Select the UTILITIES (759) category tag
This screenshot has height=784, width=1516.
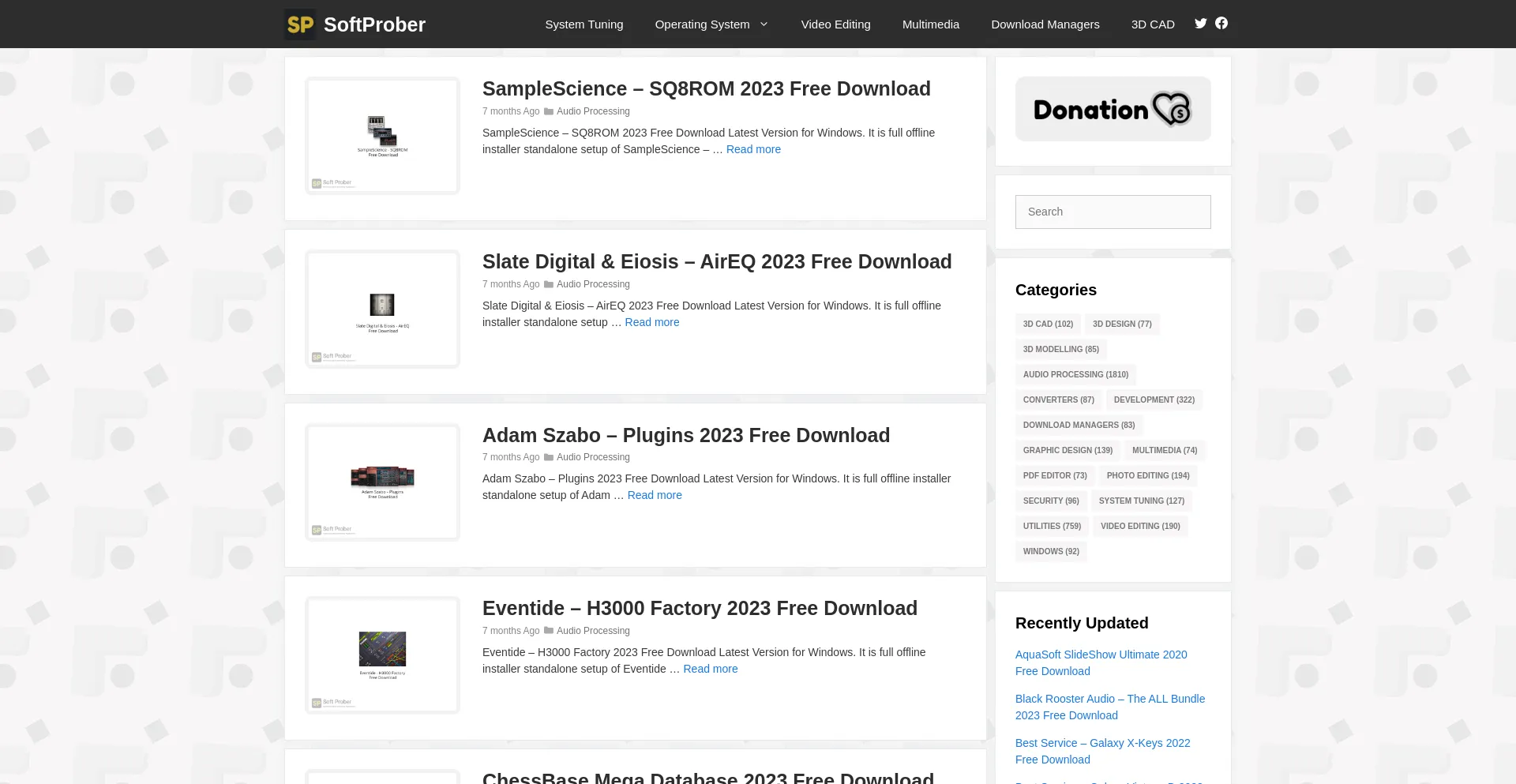pos(1052,526)
